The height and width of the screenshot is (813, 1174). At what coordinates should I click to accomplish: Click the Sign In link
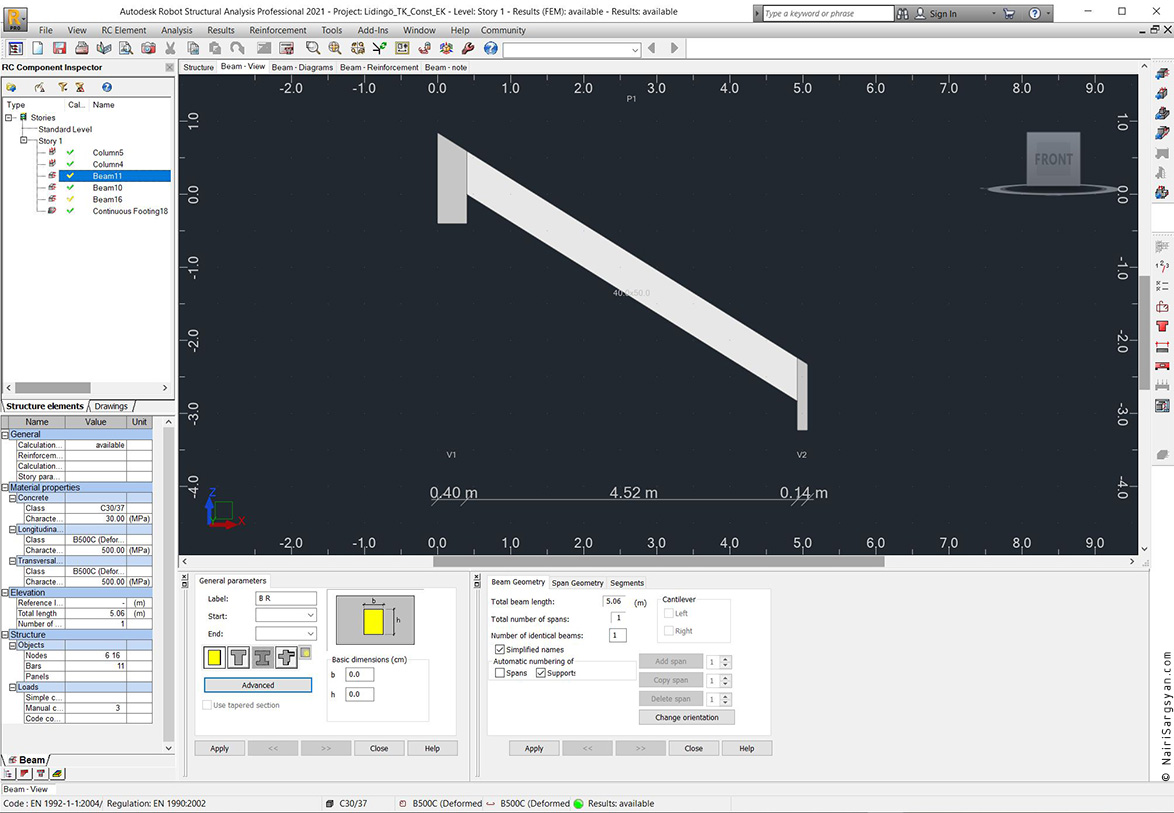coord(943,13)
